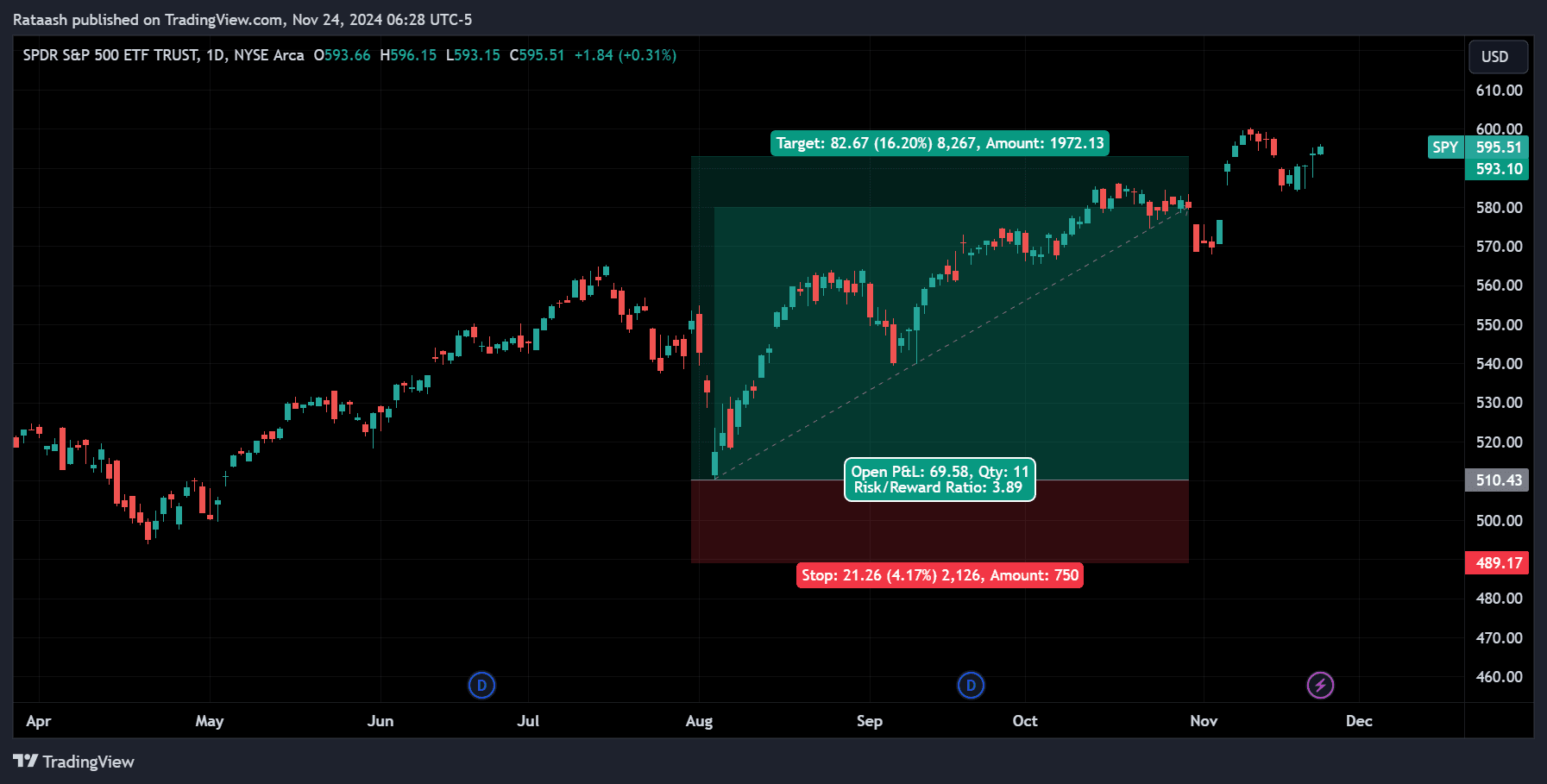The image size is (1547, 784).
Task: Click the dividend marker near July
Action: coord(481,686)
